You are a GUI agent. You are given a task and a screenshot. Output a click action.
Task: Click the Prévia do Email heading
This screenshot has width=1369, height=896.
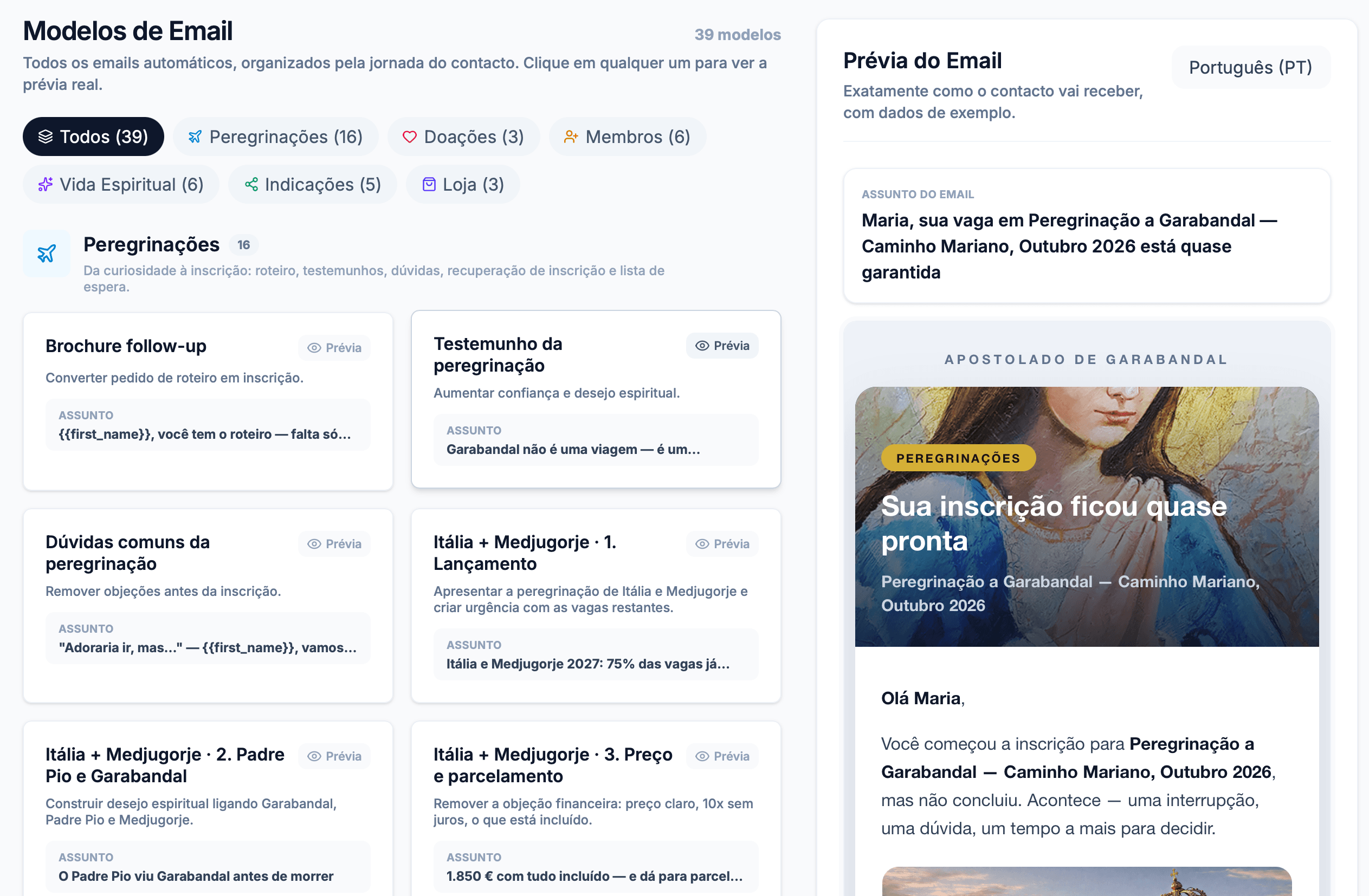coord(922,60)
